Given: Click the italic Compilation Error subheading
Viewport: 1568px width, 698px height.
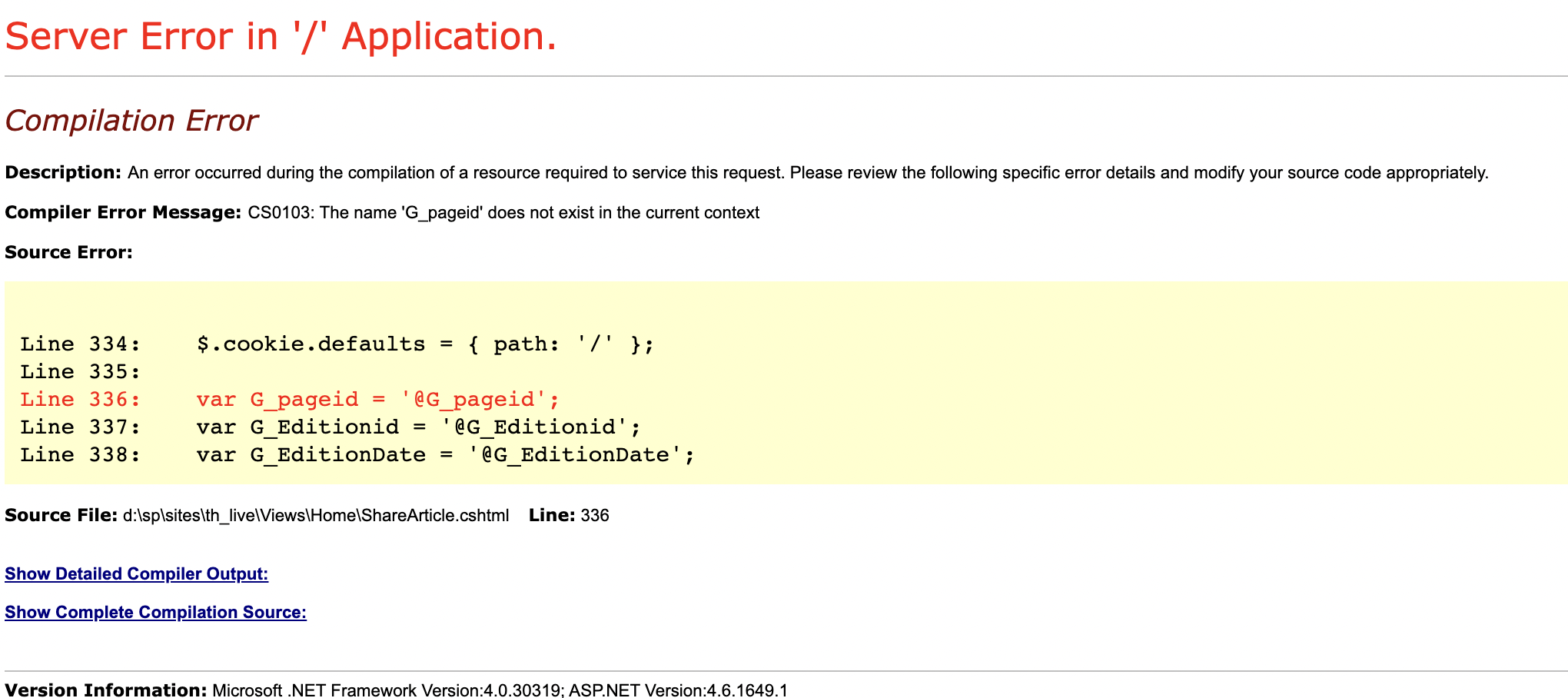Looking at the screenshot, I should click(x=131, y=121).
